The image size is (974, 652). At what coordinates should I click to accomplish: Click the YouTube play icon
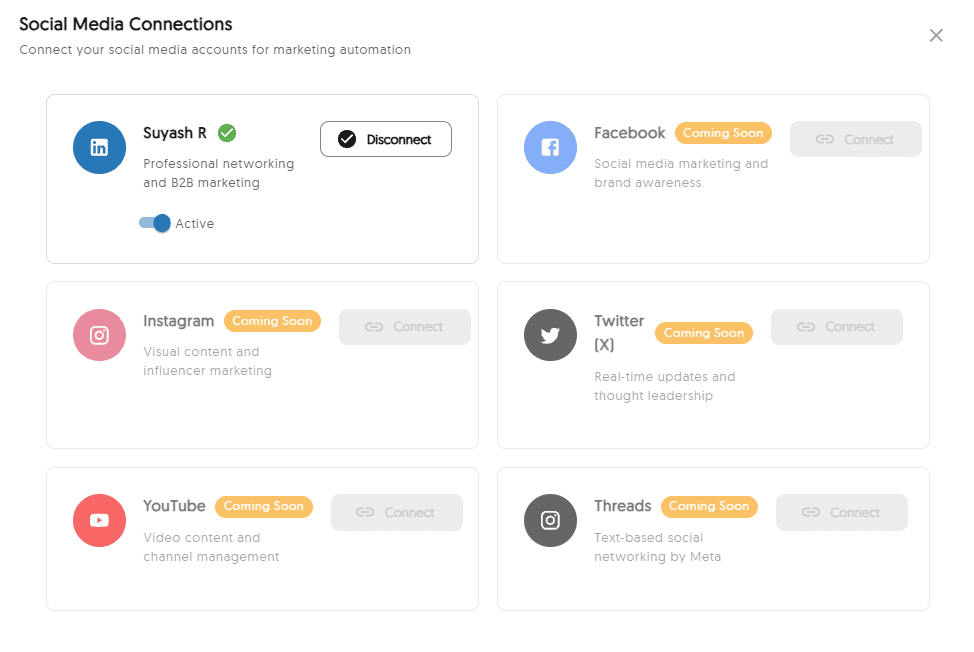pyautogui.click(x=99, y=520)
